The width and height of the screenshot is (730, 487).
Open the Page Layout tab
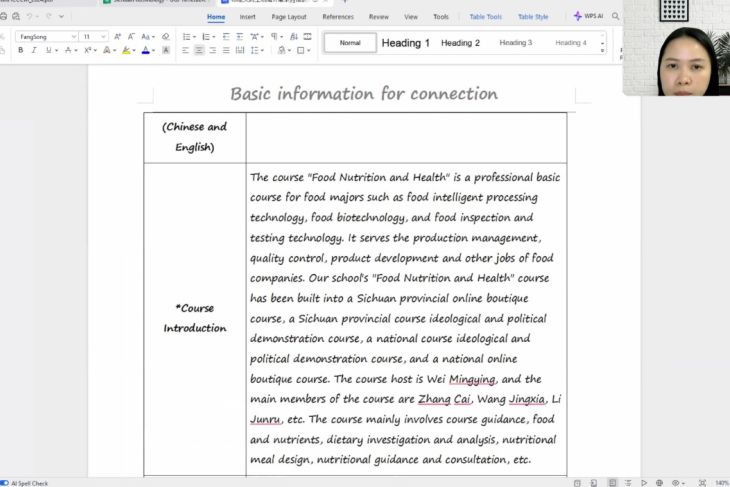pos(289,17)
